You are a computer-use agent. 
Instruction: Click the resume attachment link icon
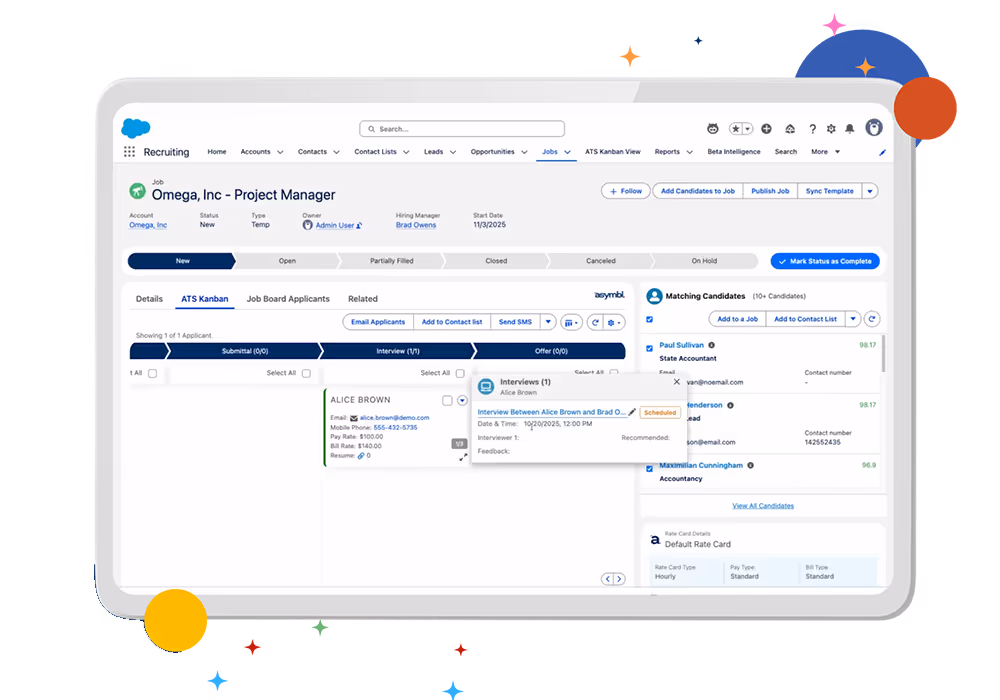tap(361, 456)
